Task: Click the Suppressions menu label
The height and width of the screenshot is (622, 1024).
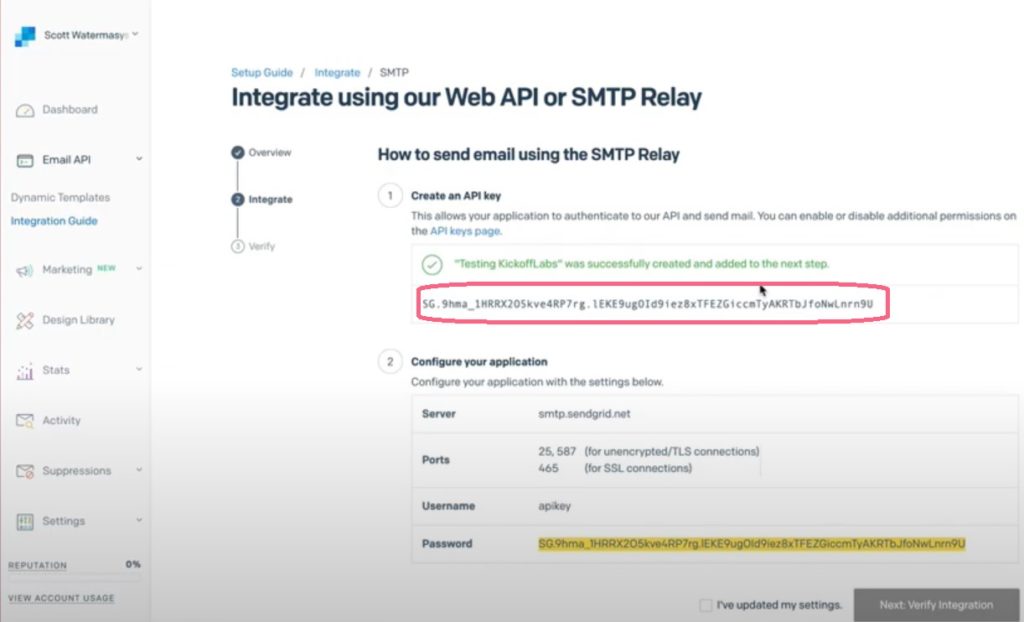Action: click(x=77, y=470)
